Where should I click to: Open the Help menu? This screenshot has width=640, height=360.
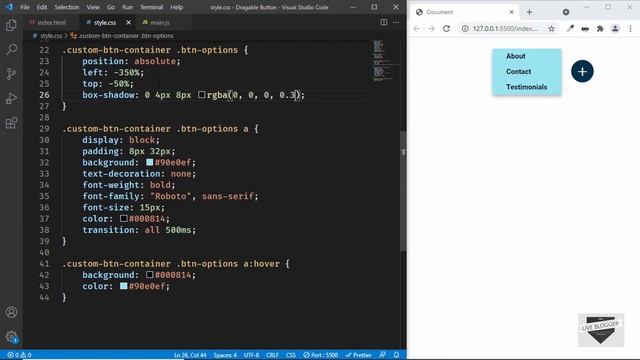176,7
